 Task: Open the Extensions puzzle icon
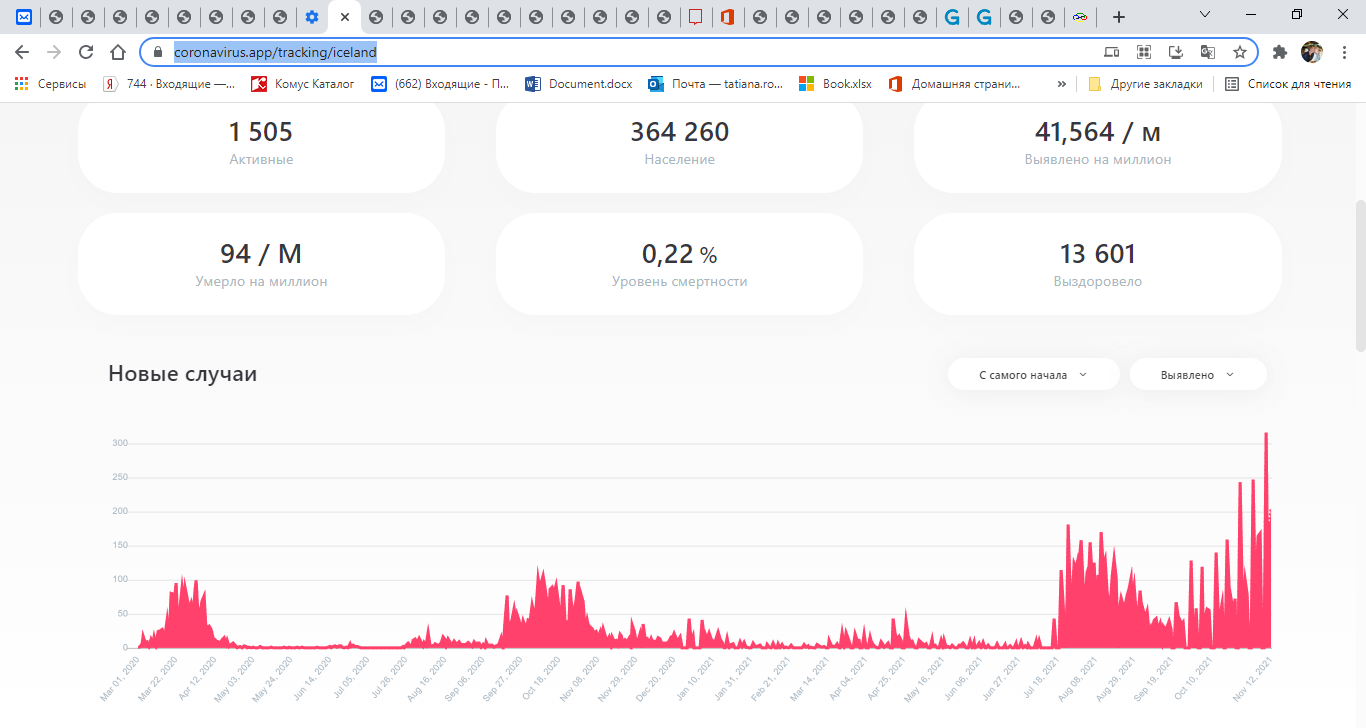tap(1279, 52)
